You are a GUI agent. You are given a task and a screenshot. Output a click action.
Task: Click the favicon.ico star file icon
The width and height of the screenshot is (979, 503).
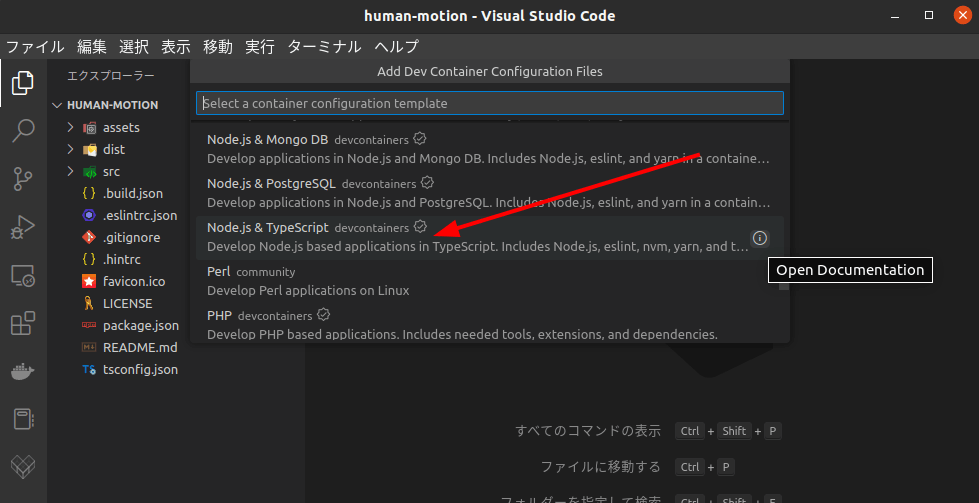point(89,281)
